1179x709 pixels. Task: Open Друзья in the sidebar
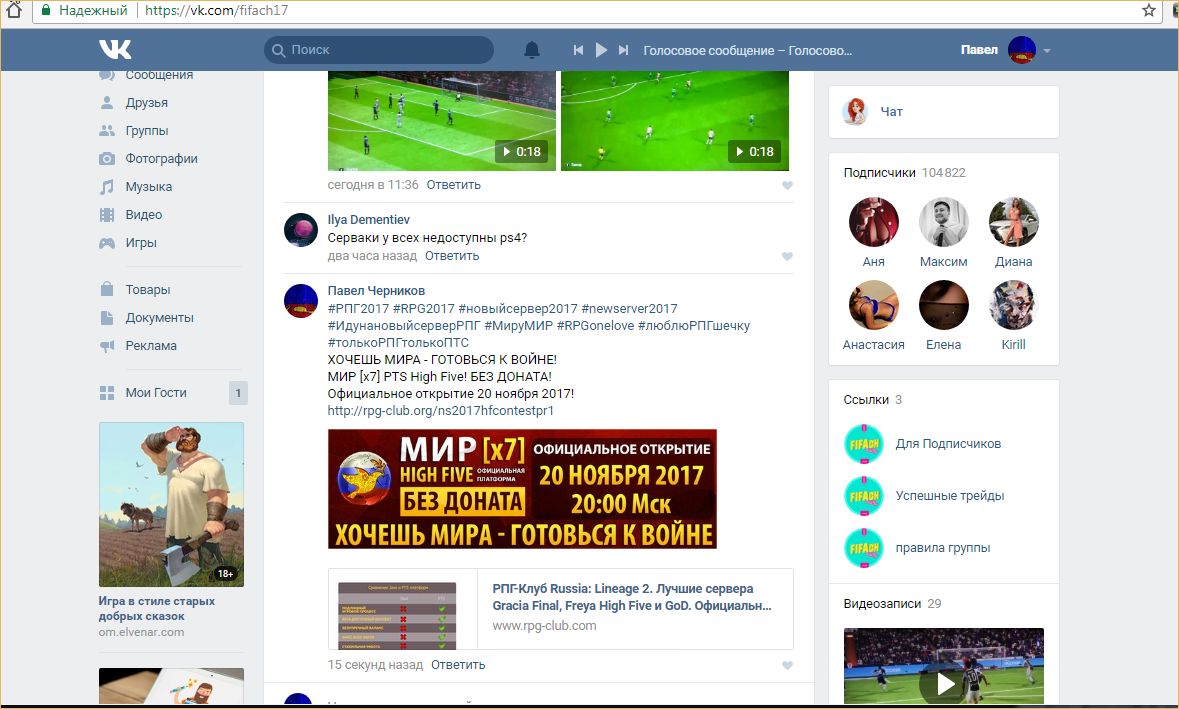[147, 103]
